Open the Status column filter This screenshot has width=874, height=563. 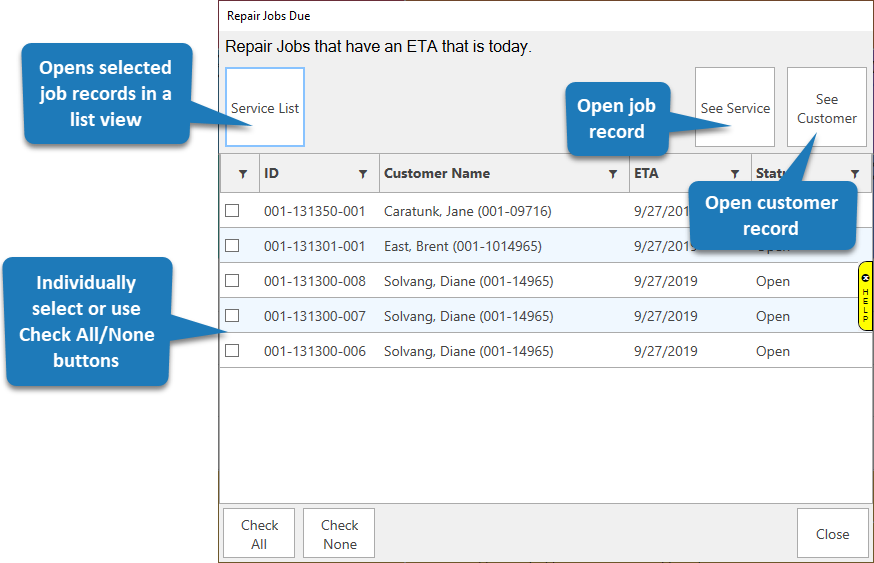[855, 174]
